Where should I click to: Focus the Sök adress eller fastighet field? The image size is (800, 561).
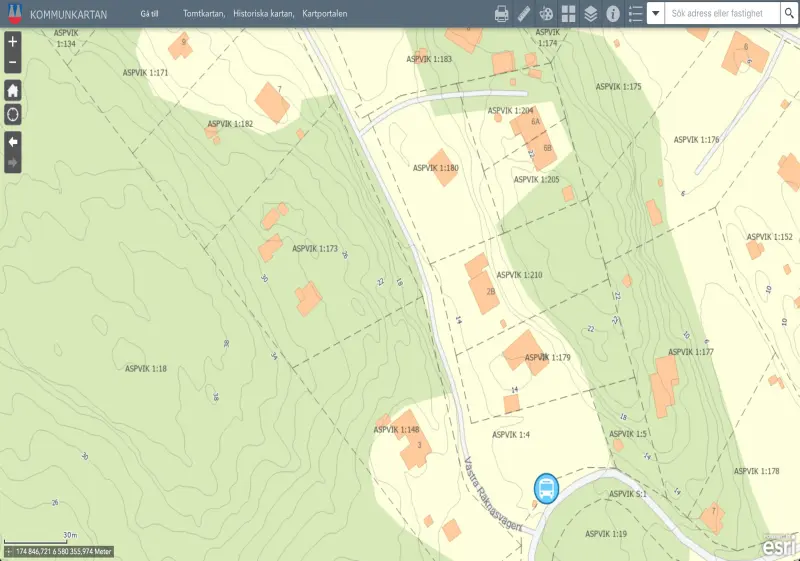click(x=722, y=13)
